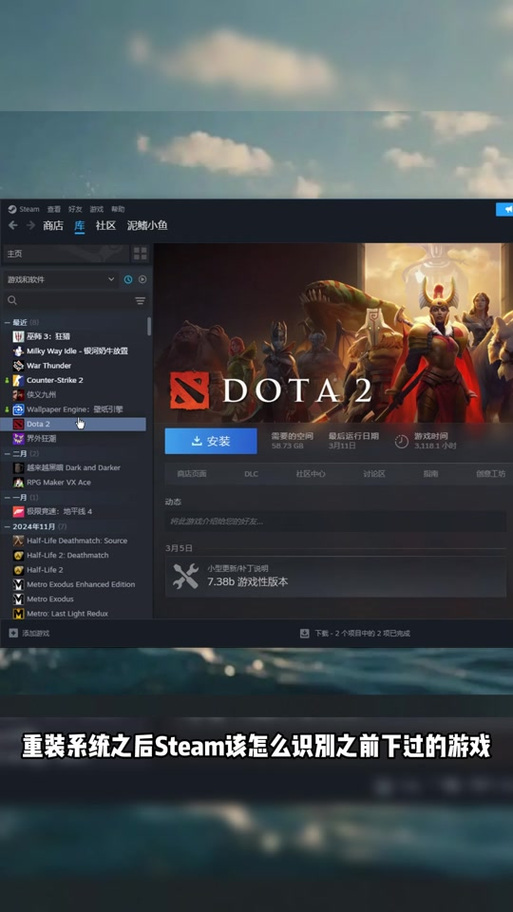The width and height of the screenshot is (513, 912).
Task: Open the 下载 status bar text
Action: coord(362,633)
